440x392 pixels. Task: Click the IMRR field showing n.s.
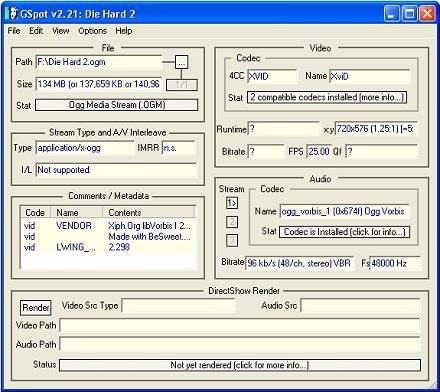178,148
